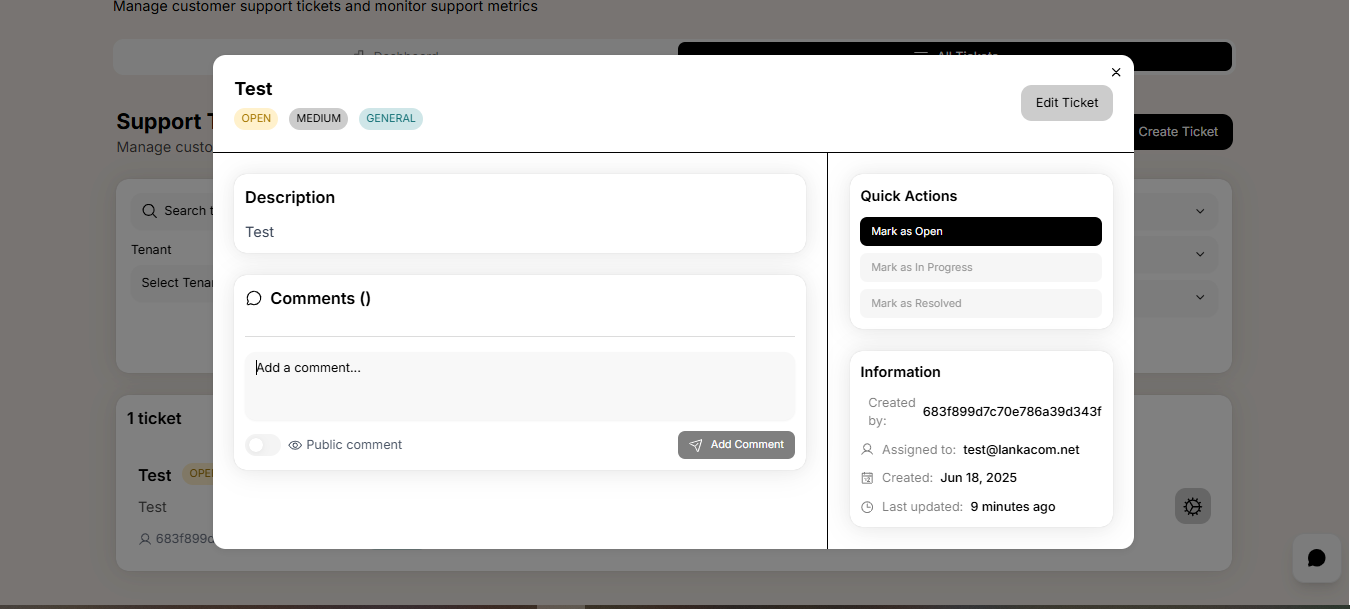Click the comments speech bubble icon

(x=254, y=299)
